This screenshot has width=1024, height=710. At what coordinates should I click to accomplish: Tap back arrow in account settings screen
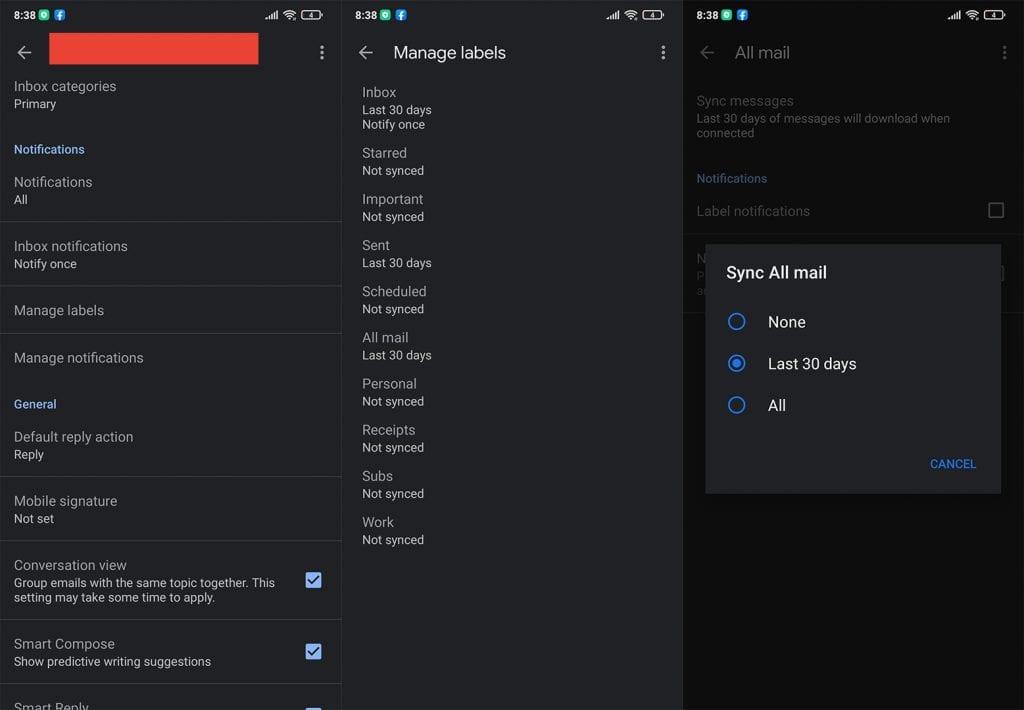[25, 53]
